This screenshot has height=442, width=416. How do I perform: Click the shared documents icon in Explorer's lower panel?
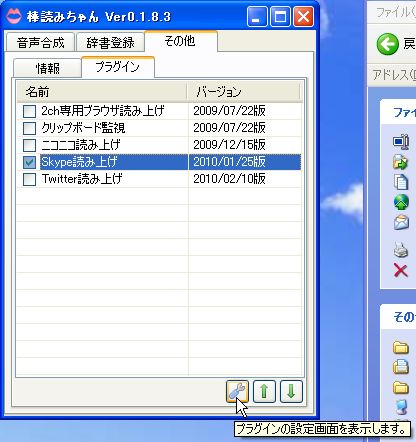(x=401, y=367)
